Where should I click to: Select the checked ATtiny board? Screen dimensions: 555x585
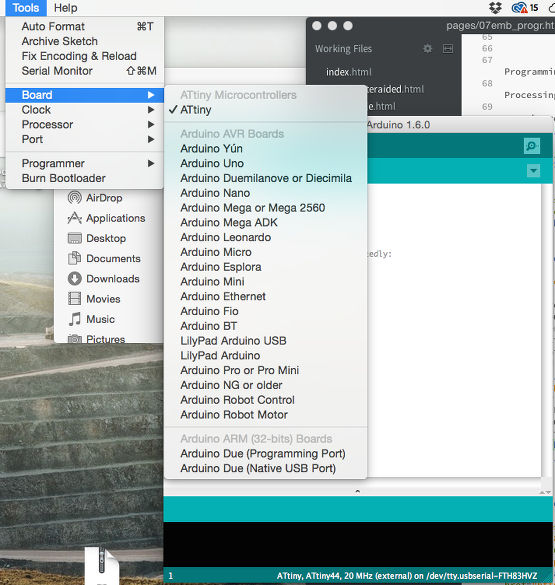click(x=266, y=110)
